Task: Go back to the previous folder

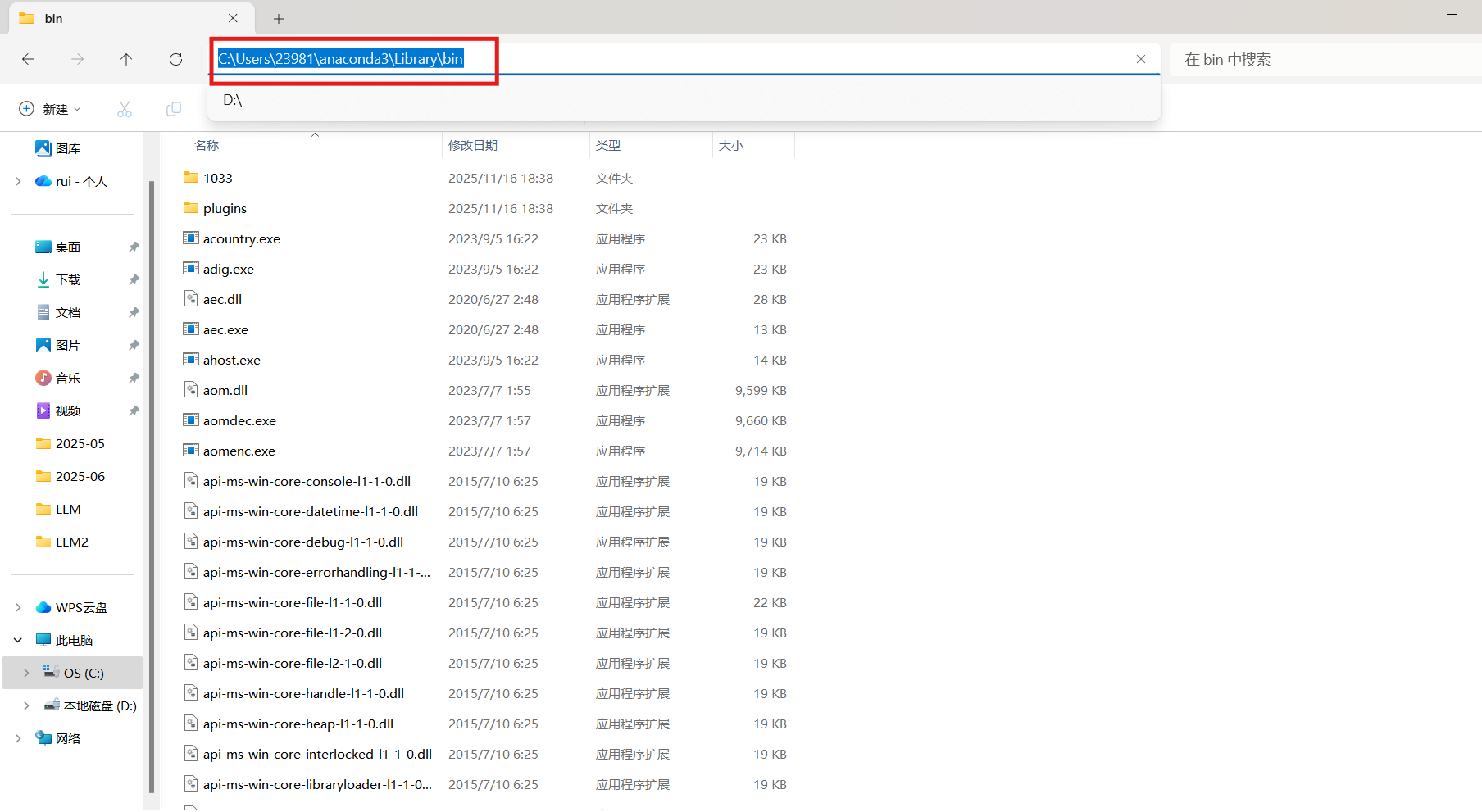Action: (29, 59)
